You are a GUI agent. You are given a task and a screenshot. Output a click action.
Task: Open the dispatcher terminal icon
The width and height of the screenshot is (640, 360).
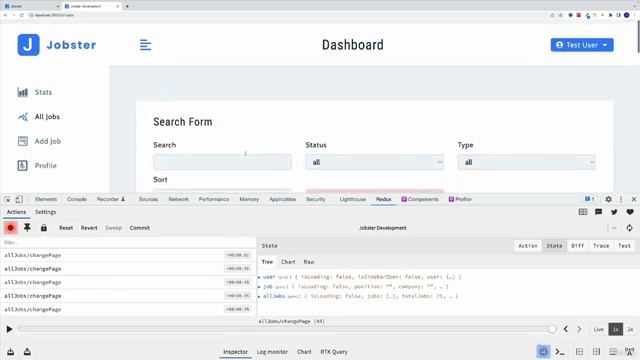560,352
